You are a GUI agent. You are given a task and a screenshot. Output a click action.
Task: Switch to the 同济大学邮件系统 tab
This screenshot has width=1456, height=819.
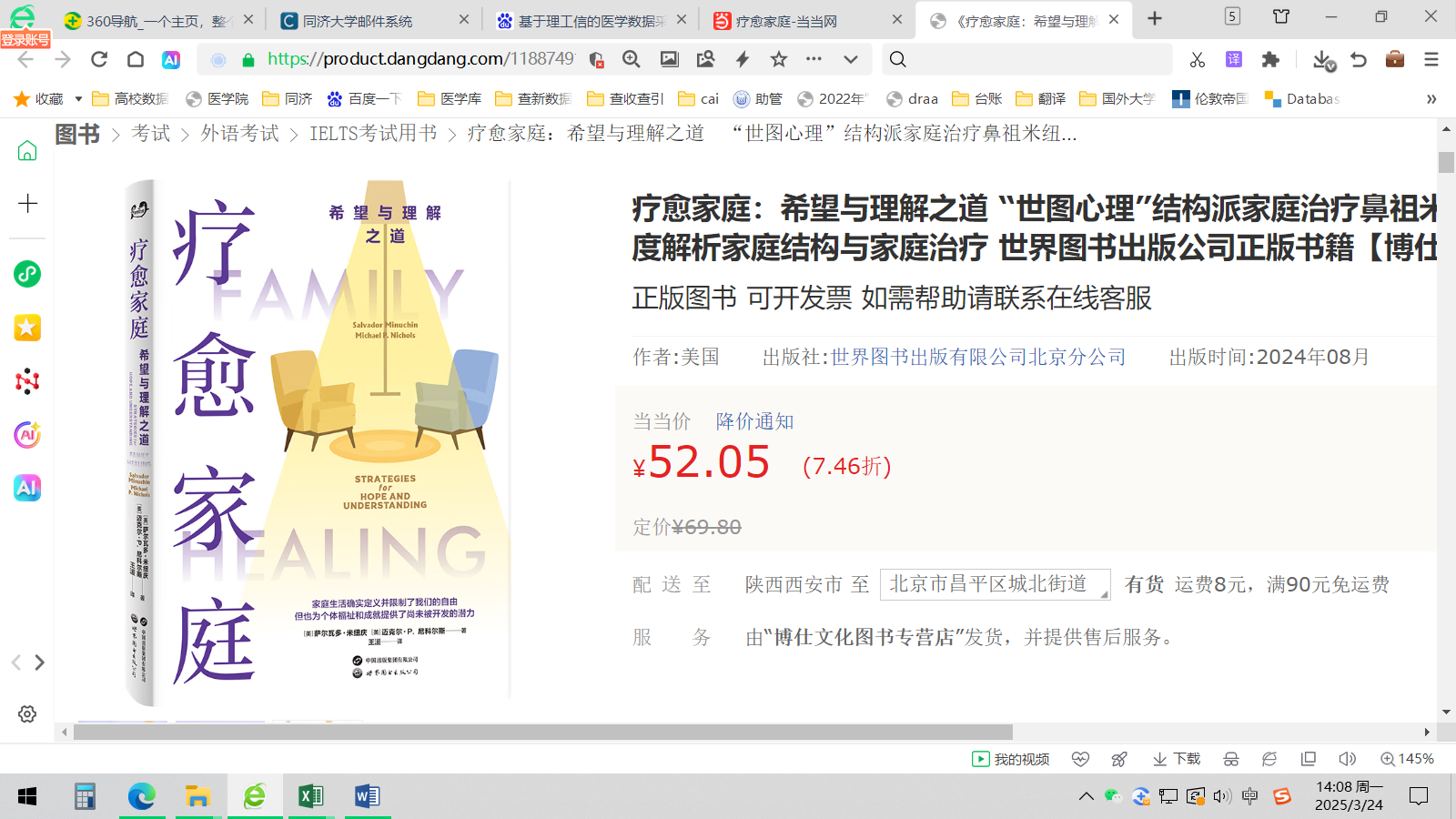(376, 20)
